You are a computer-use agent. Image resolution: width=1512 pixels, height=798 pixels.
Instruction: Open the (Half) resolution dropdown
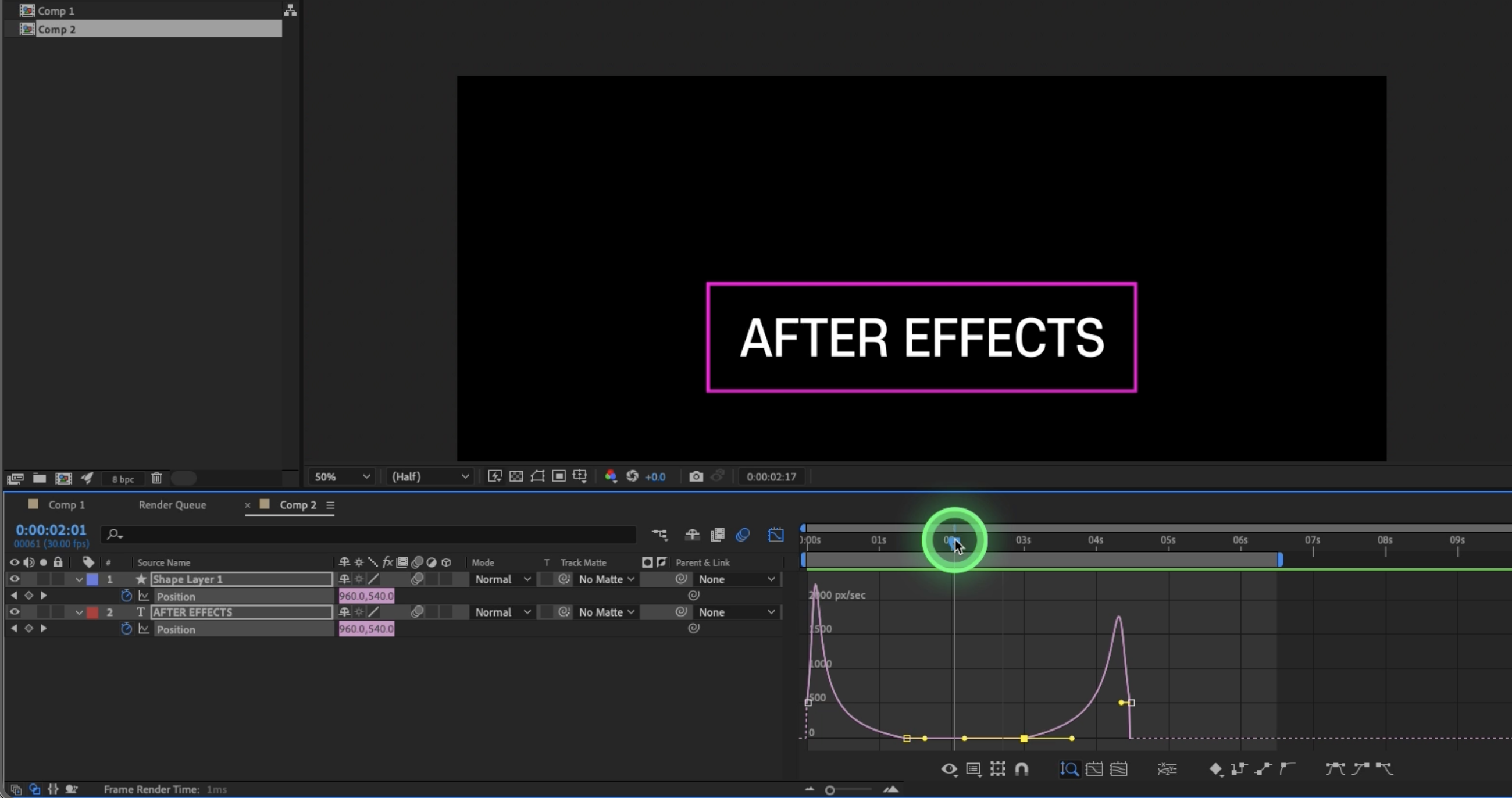pos(430,477)
